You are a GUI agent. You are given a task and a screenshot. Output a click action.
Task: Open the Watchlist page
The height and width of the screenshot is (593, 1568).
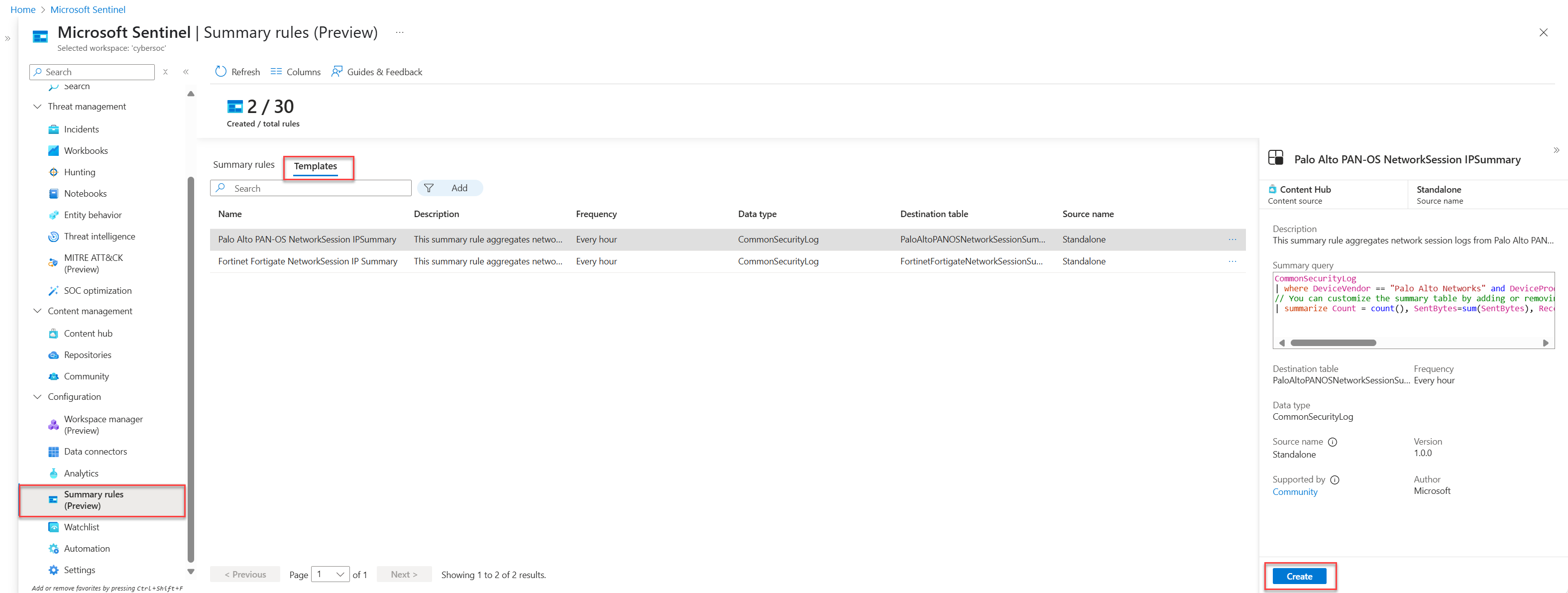click(x=81, y=527)
